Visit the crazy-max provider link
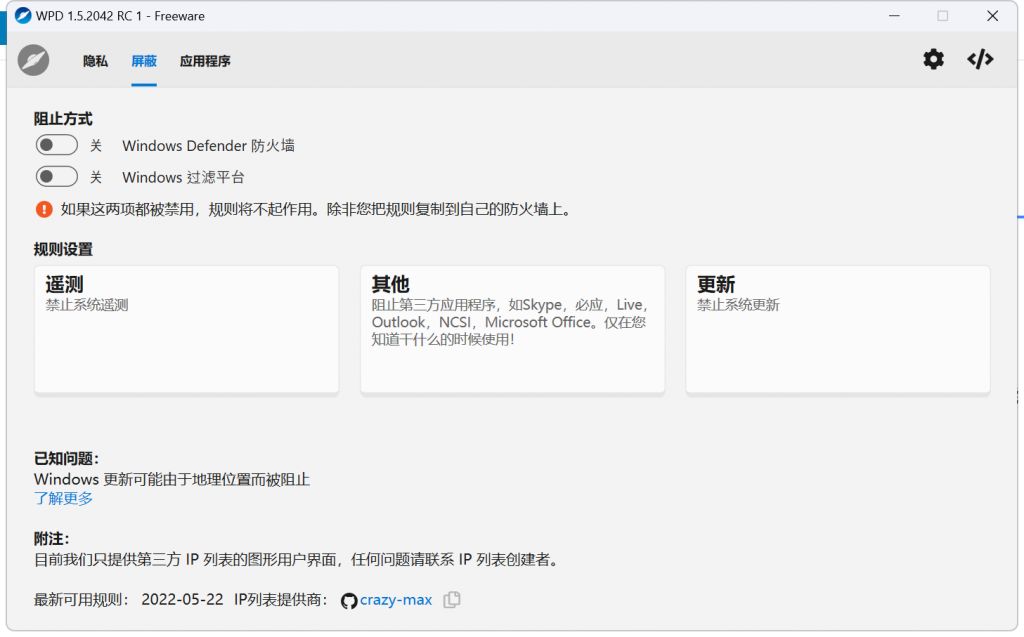The image size is (1024, 637). [x=396, y=600]
